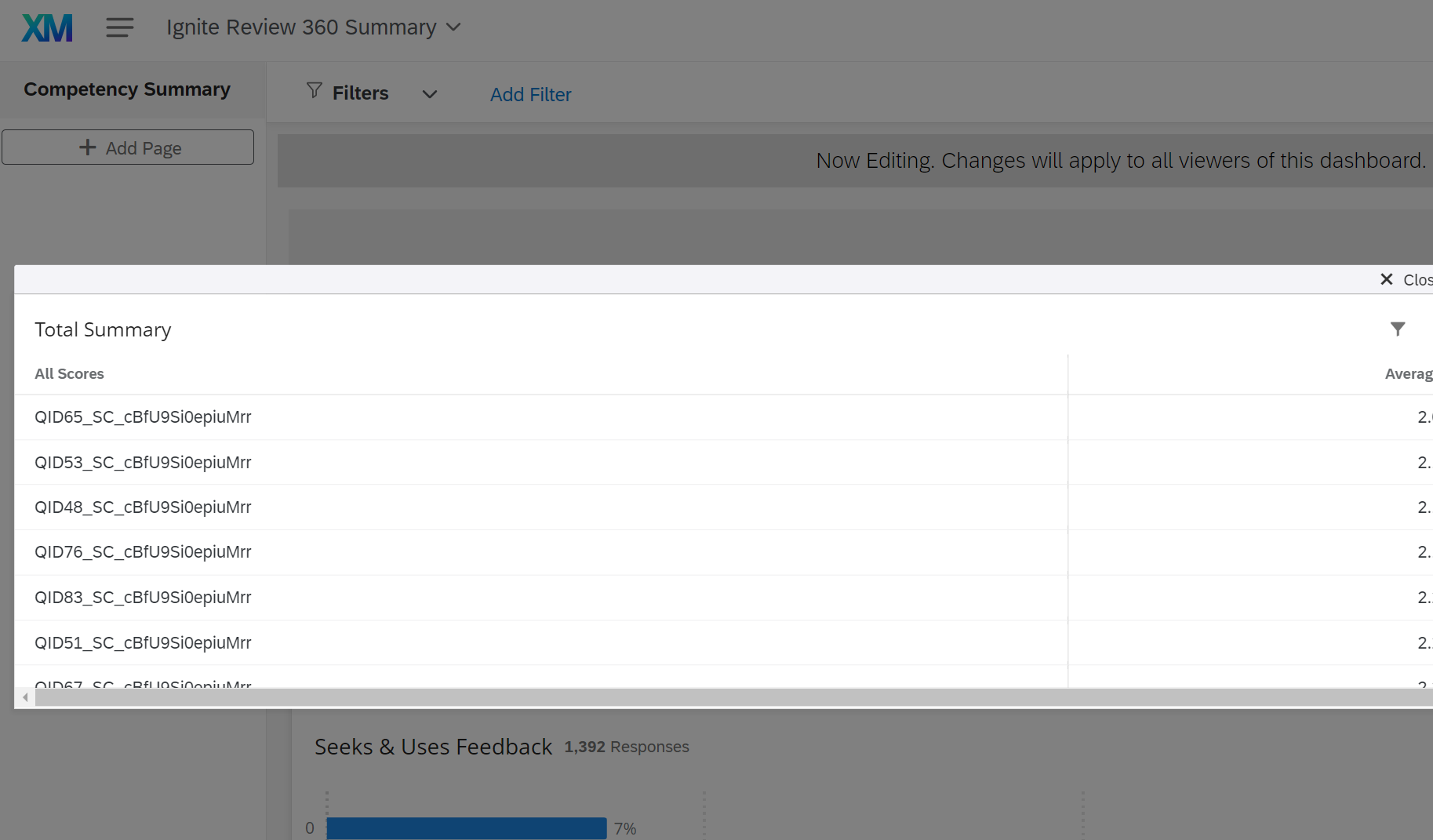Select row QID48_SC_cBfU9Si0epiuMrr
The height and width of the screenshot is (840, 1433).
723,507
